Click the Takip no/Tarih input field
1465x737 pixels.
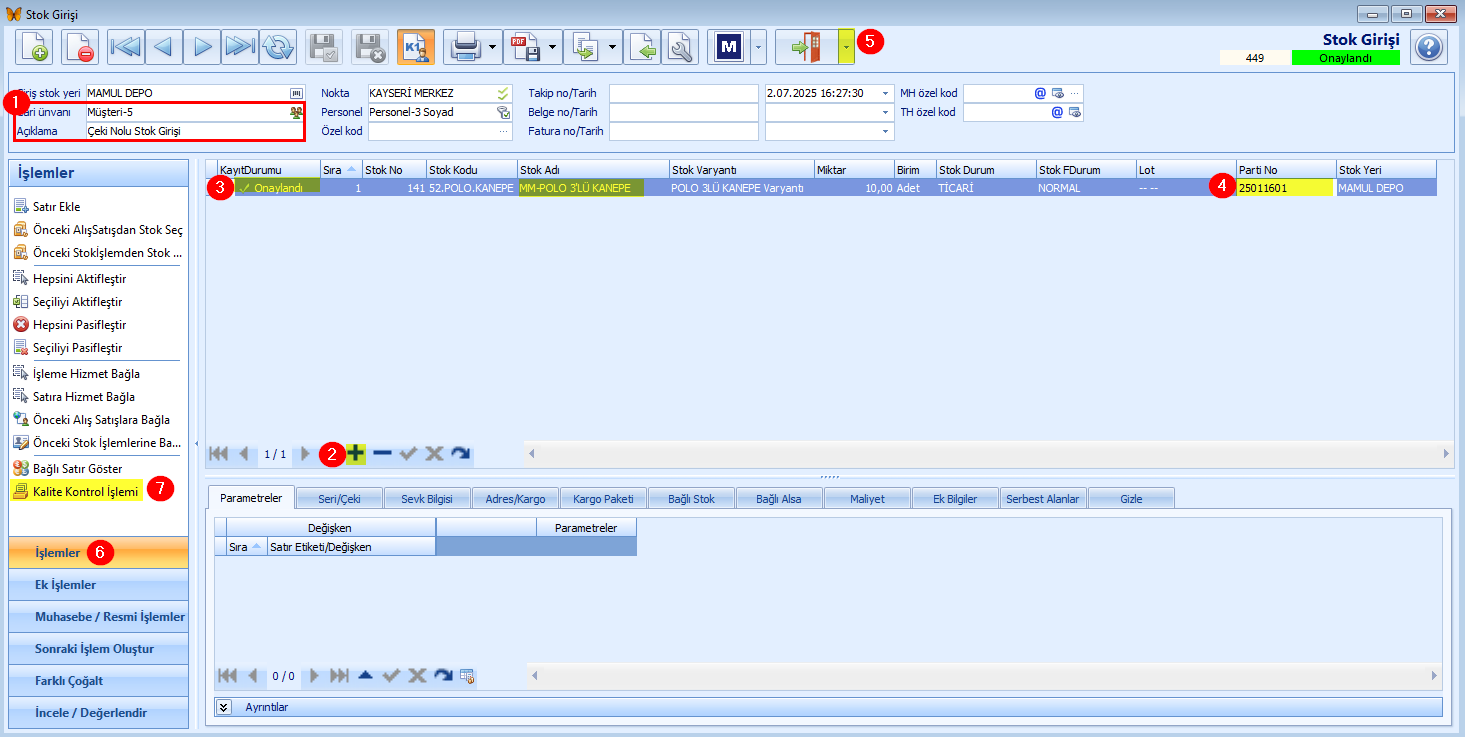pos(684,93)
